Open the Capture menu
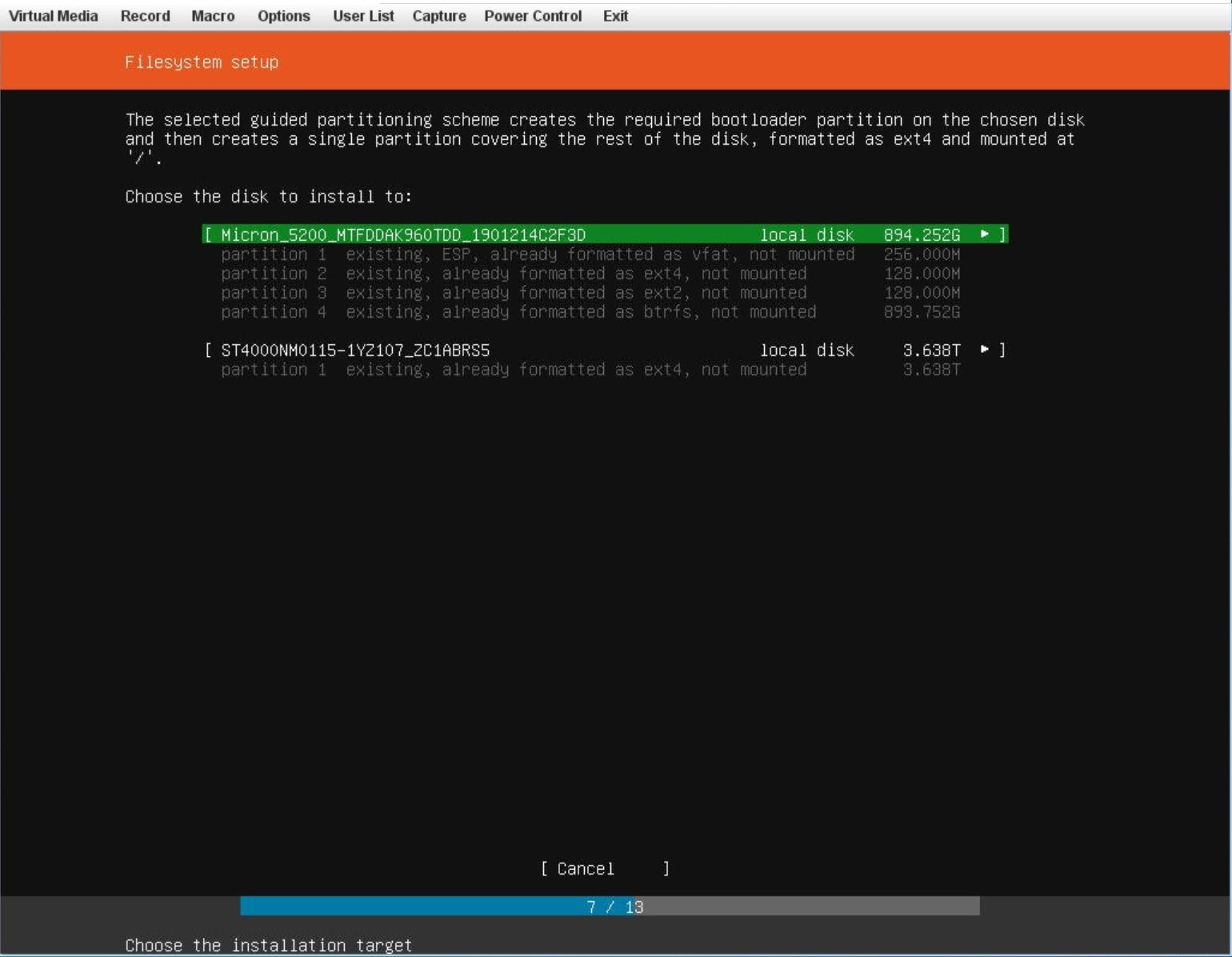 click(x=439, y=16)
